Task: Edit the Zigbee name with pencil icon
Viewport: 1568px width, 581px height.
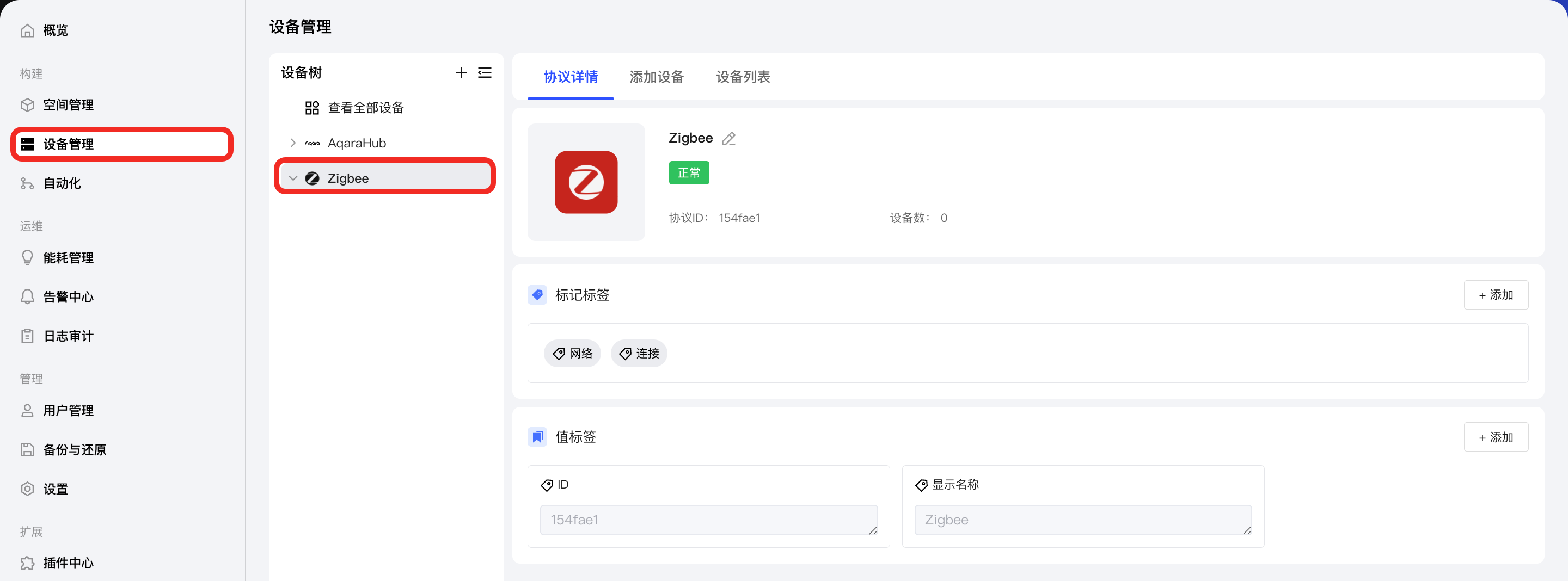Action: (x=728, y=139)
